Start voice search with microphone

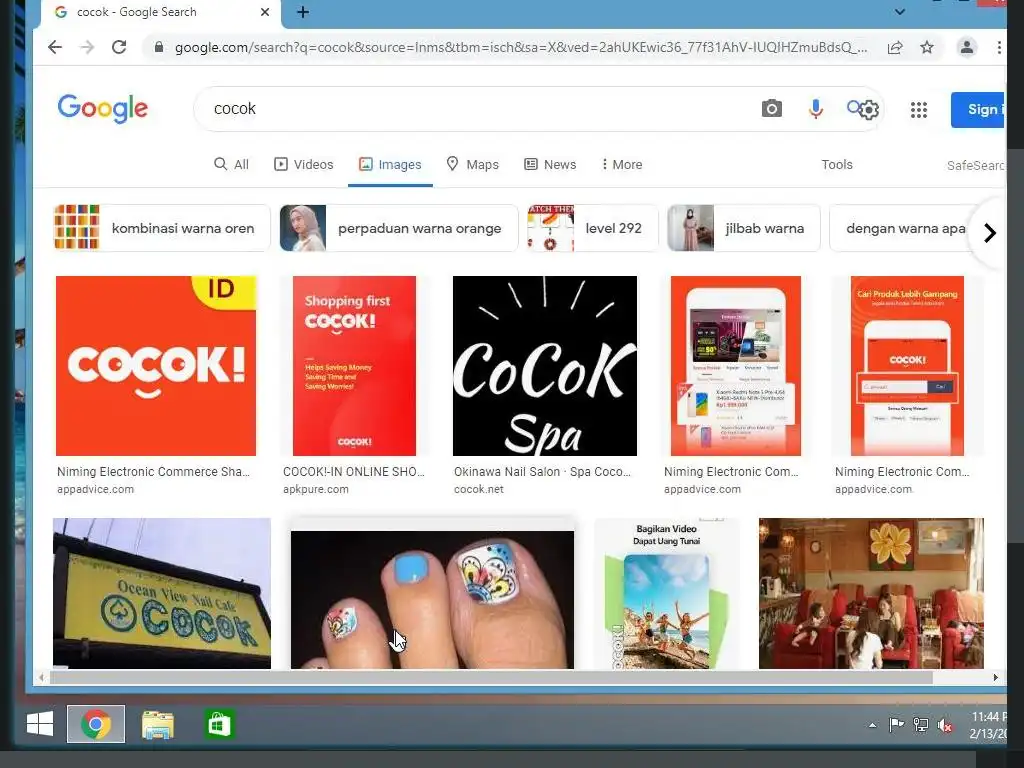[816, 108]
